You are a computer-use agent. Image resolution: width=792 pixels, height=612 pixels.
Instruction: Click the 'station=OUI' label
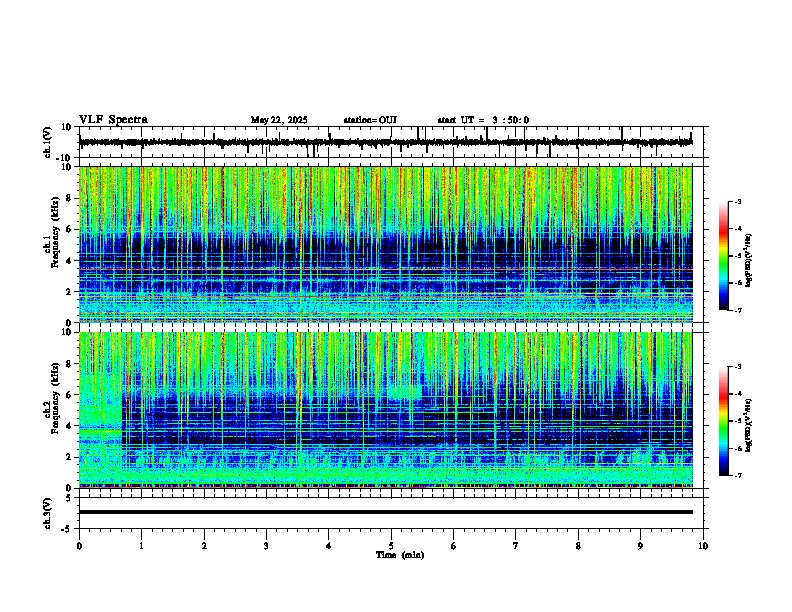370,120
